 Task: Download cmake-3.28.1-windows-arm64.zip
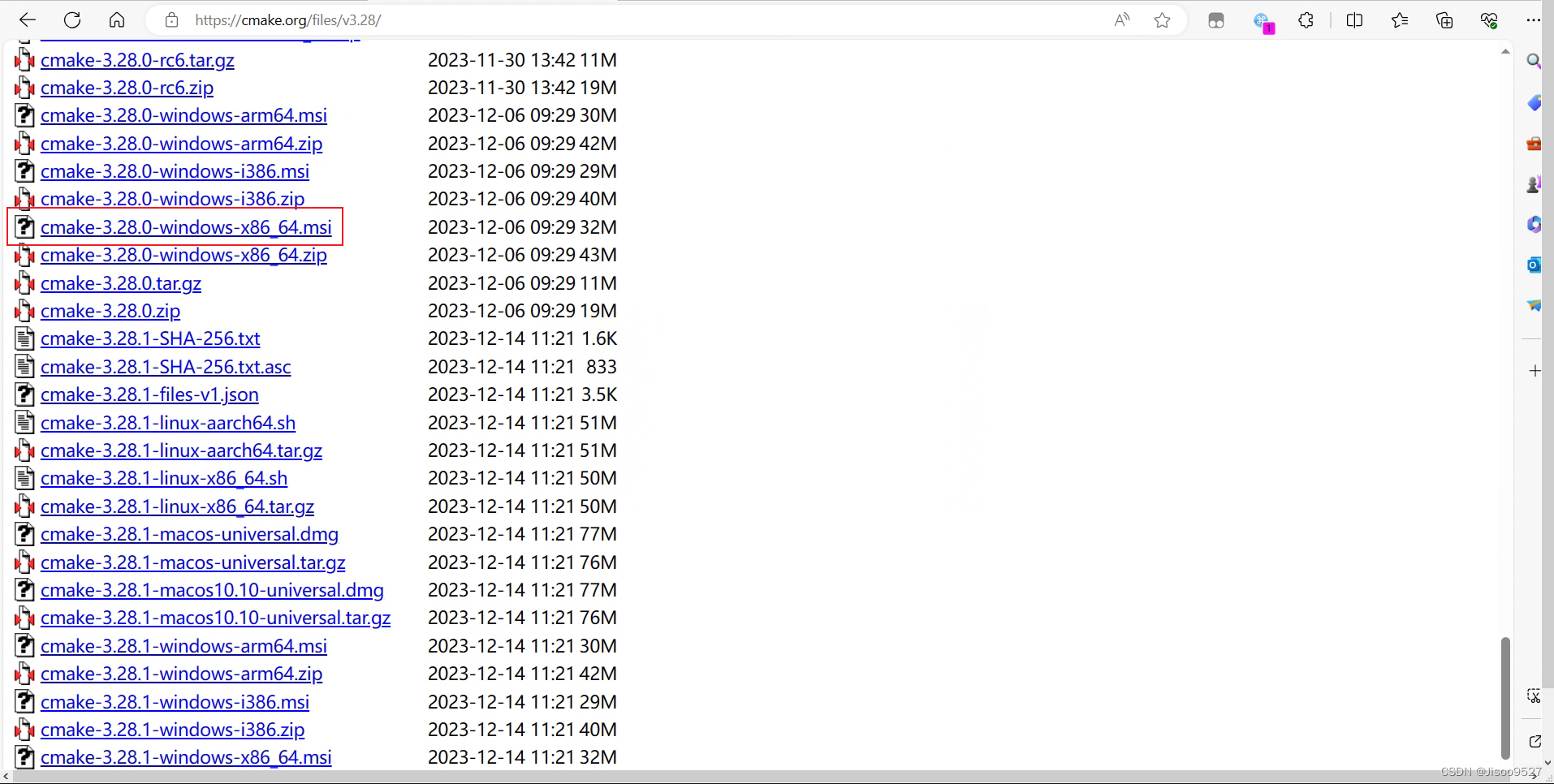[181, 674]
